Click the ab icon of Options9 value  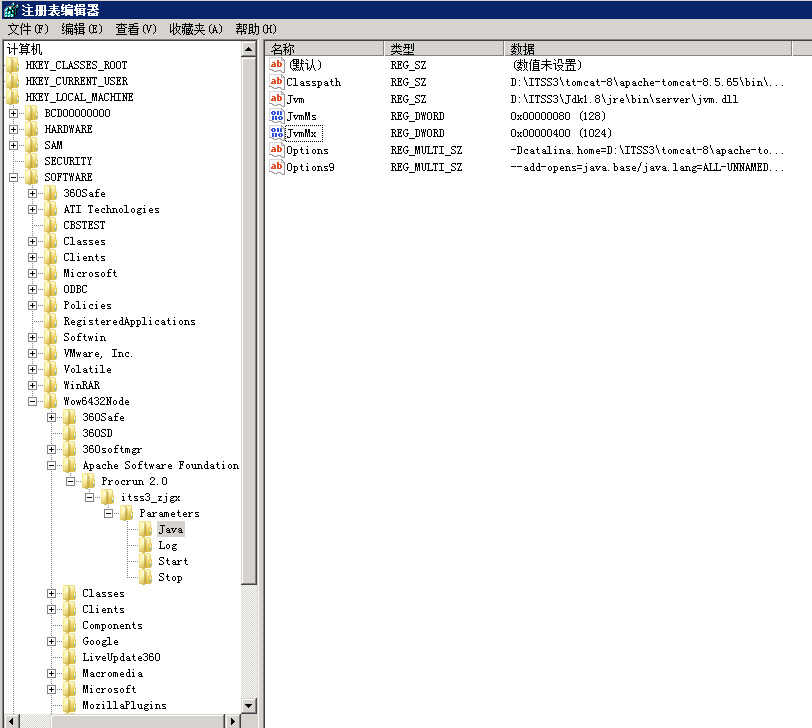click(277, 167)
